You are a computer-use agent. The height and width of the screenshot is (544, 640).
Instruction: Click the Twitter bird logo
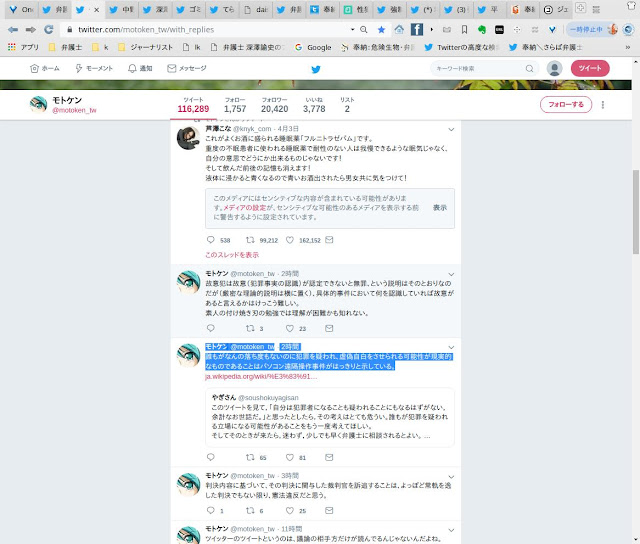pyautogui.click(x=316, y=69)
